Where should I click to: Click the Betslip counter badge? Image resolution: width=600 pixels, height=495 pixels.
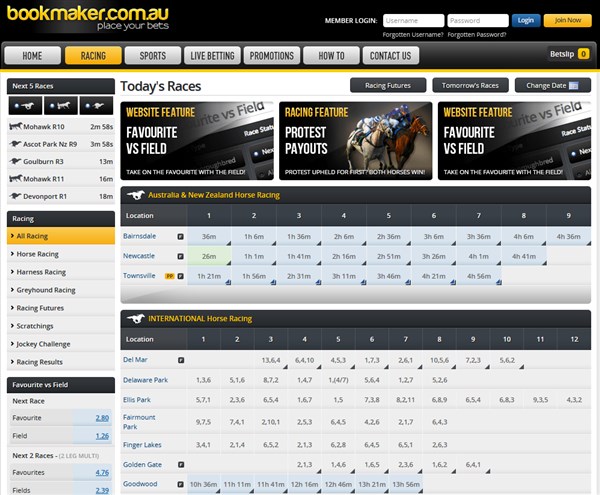(x=583, y=54)
